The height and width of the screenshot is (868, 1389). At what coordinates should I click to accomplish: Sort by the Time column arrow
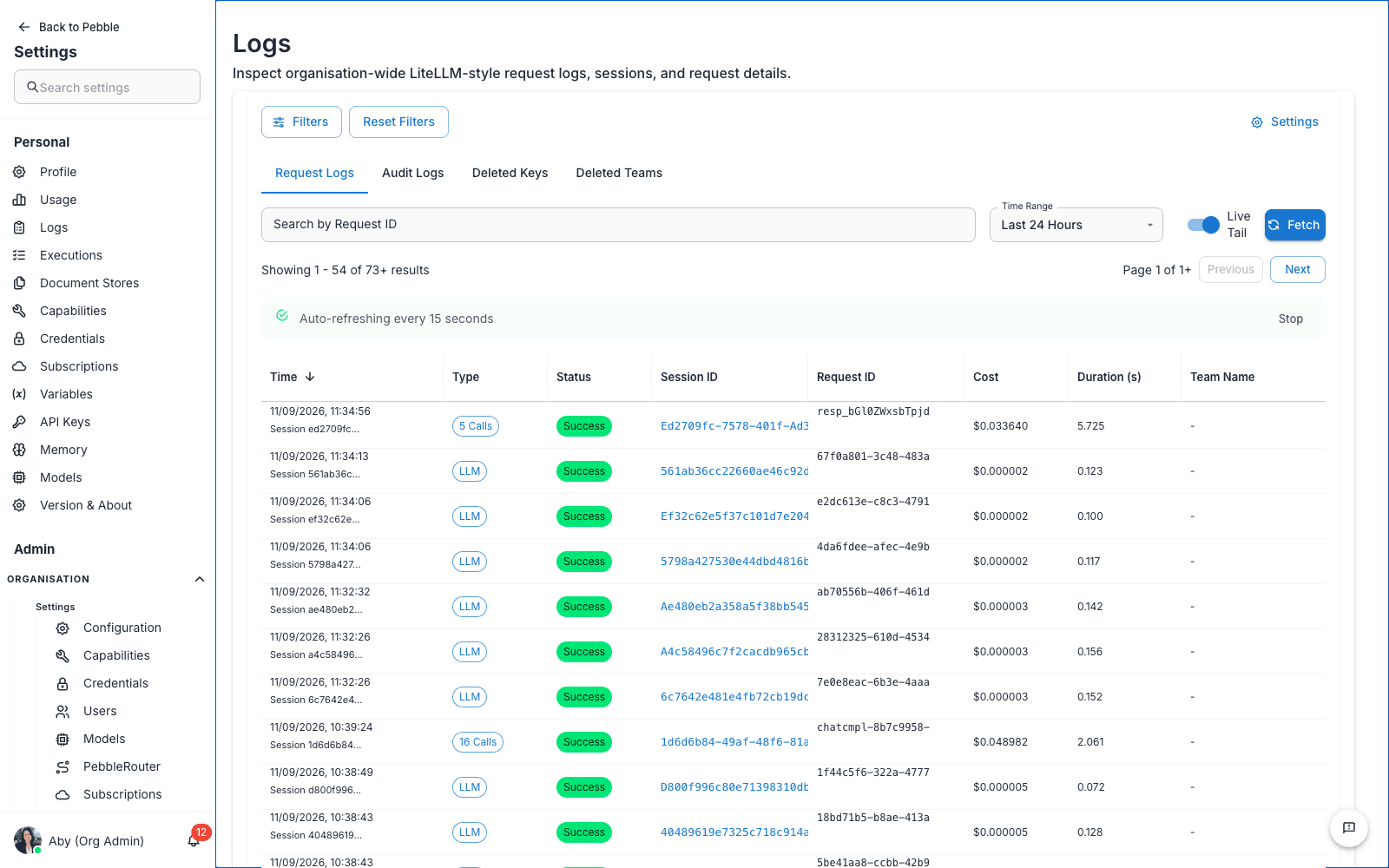pyautogui.click(x=310, y=377)
